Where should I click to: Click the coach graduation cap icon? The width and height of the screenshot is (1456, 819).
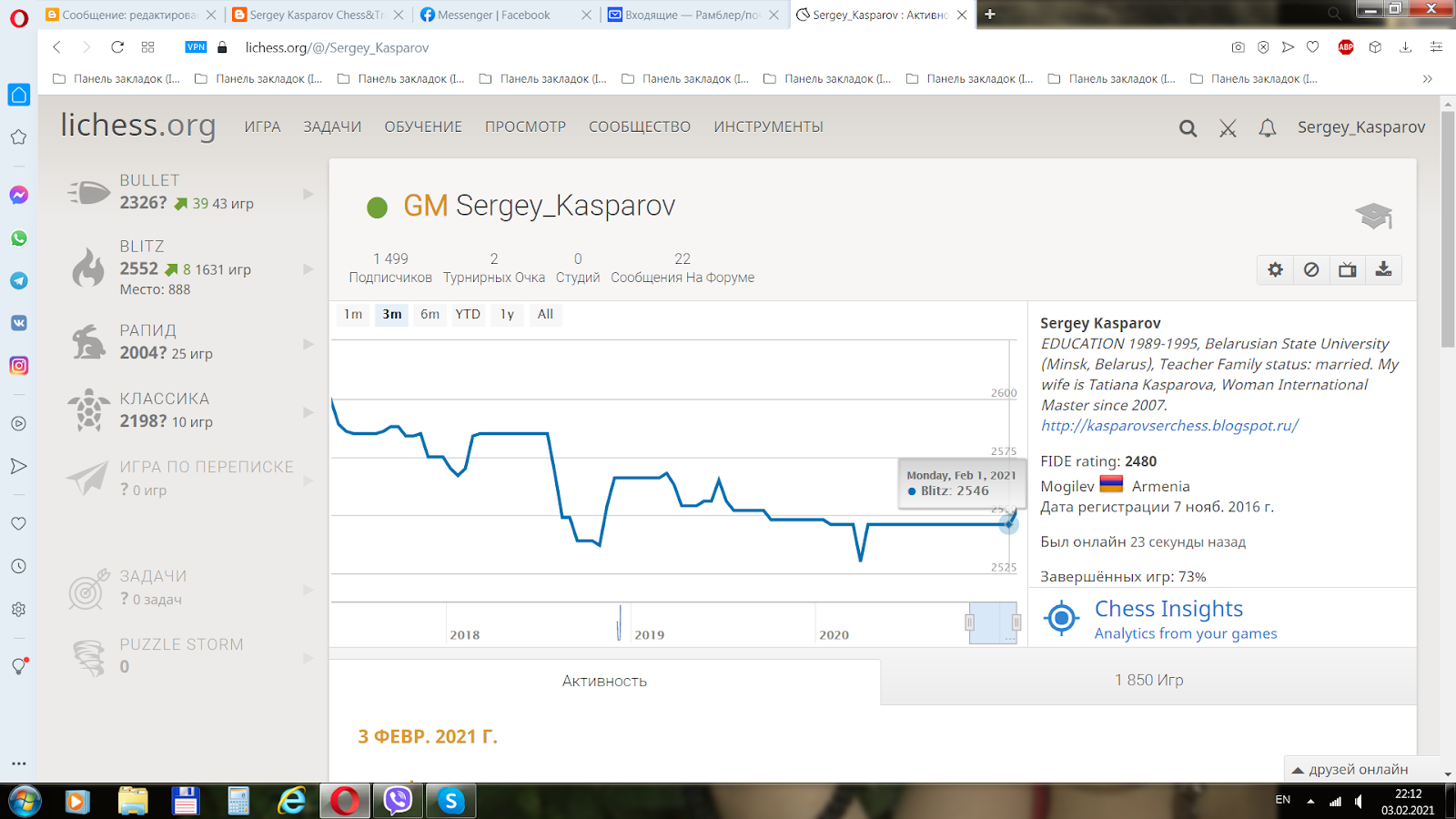coord(1374,216)
